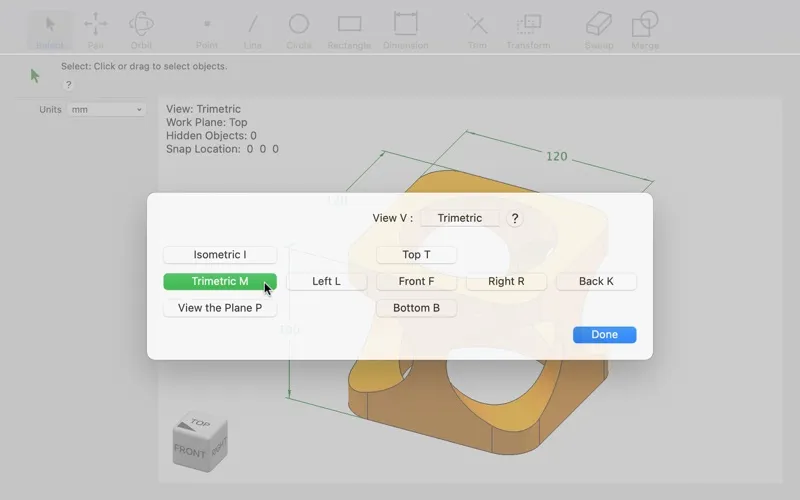Choose the Point tool
800x500 pixels.
(207, 32)
